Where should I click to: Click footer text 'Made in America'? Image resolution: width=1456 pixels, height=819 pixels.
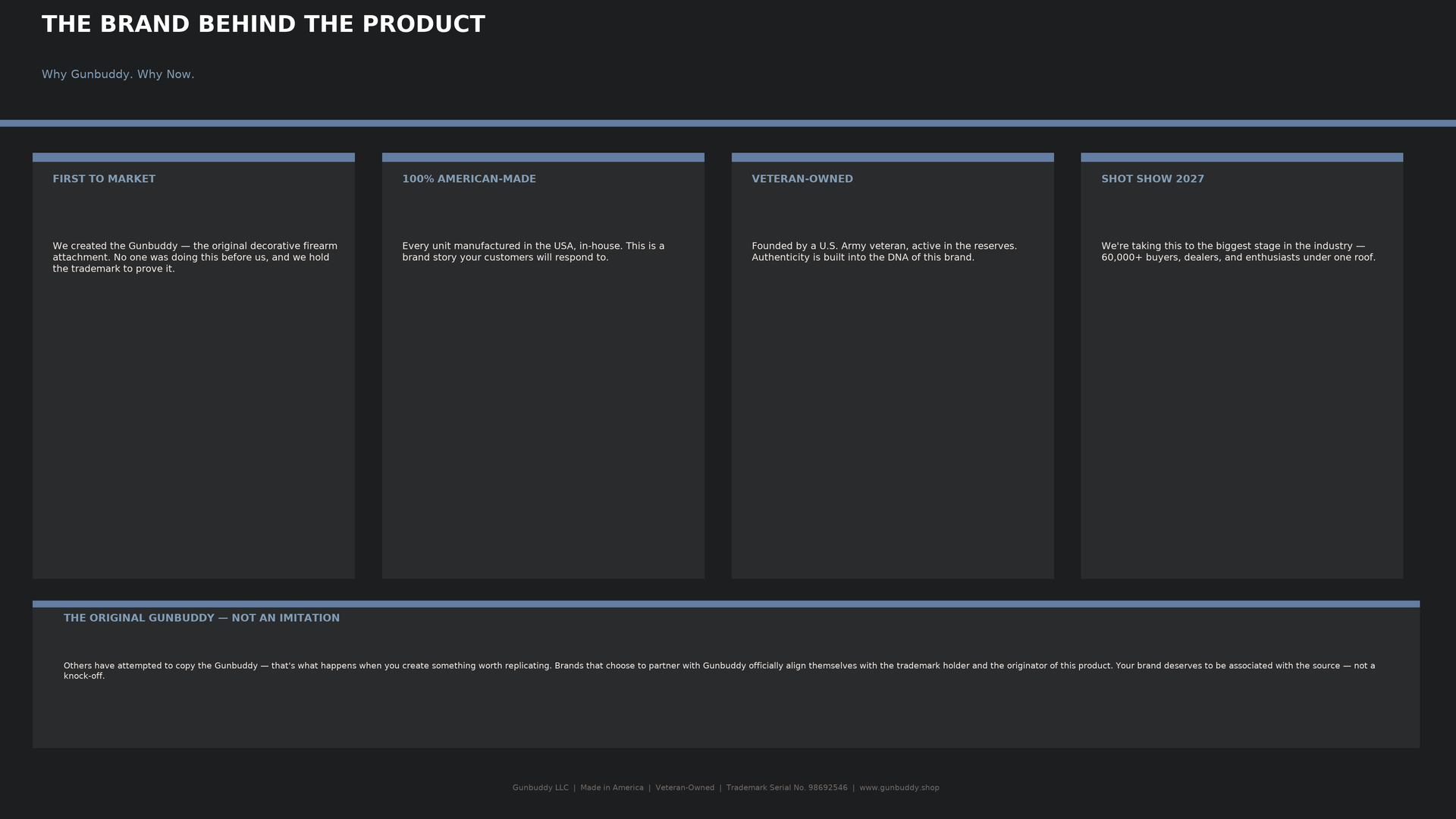(x=612, y=788)
